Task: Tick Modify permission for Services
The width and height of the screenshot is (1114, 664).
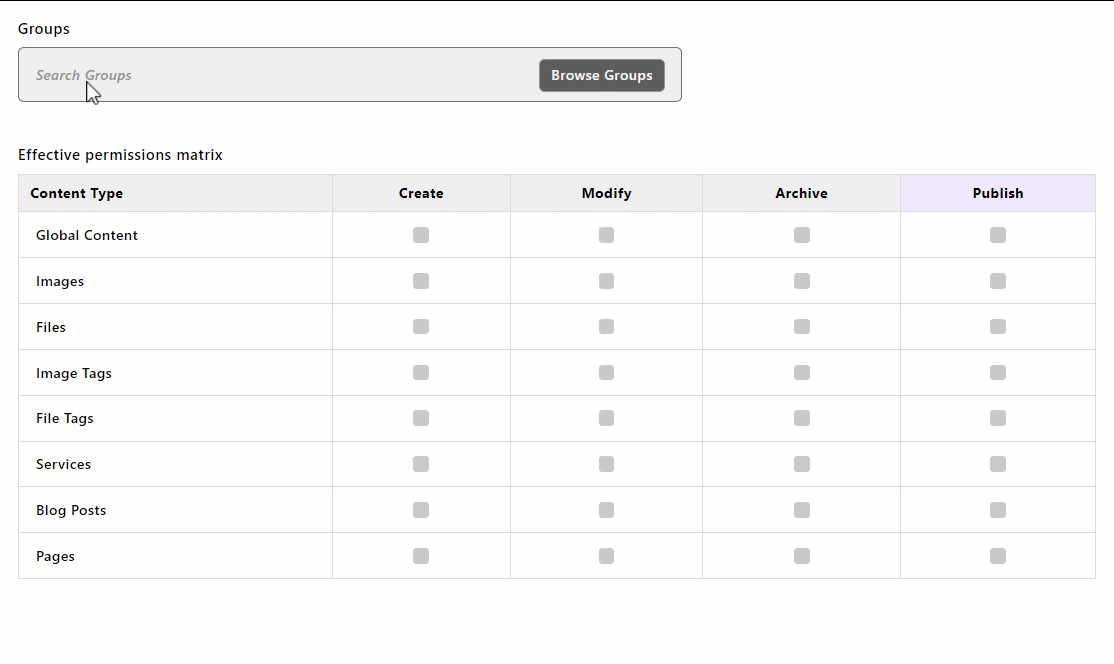Action: click(x=606, y=464)
